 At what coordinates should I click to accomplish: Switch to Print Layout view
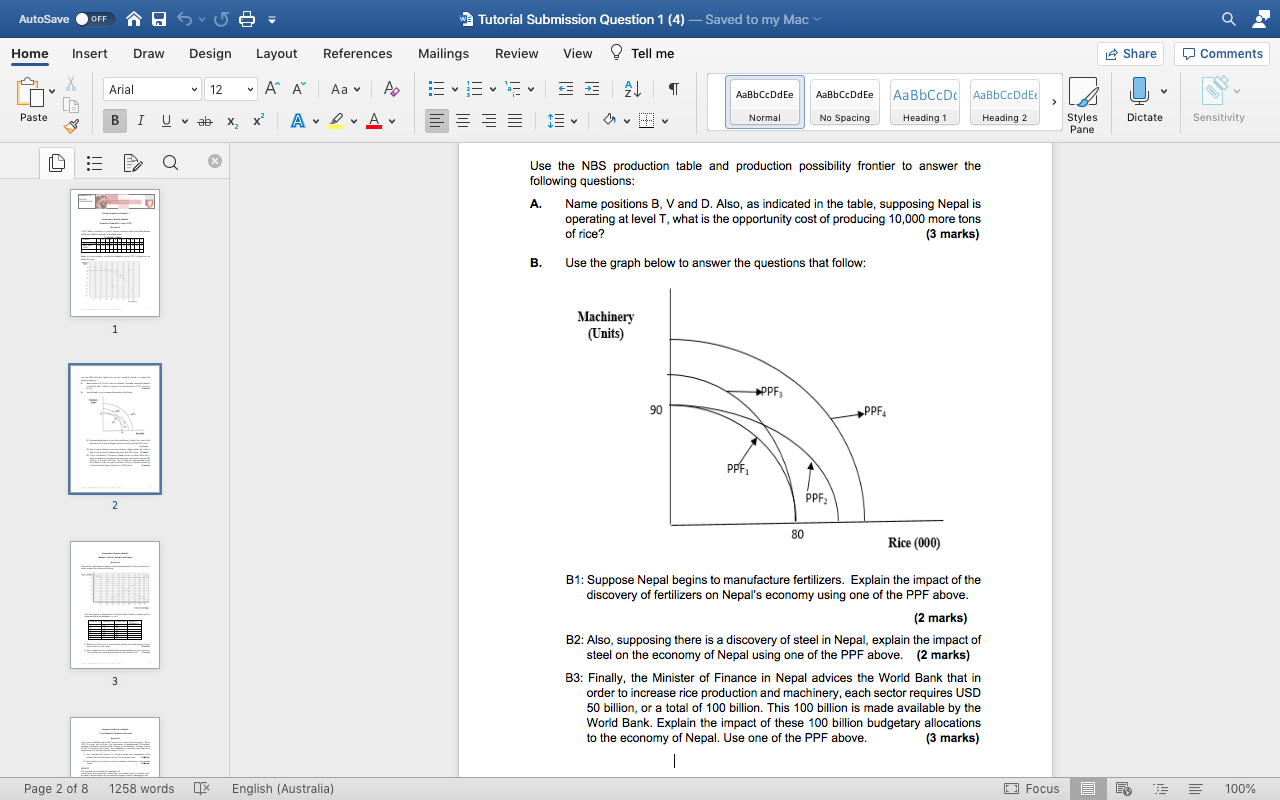[x=1088, y=789]
